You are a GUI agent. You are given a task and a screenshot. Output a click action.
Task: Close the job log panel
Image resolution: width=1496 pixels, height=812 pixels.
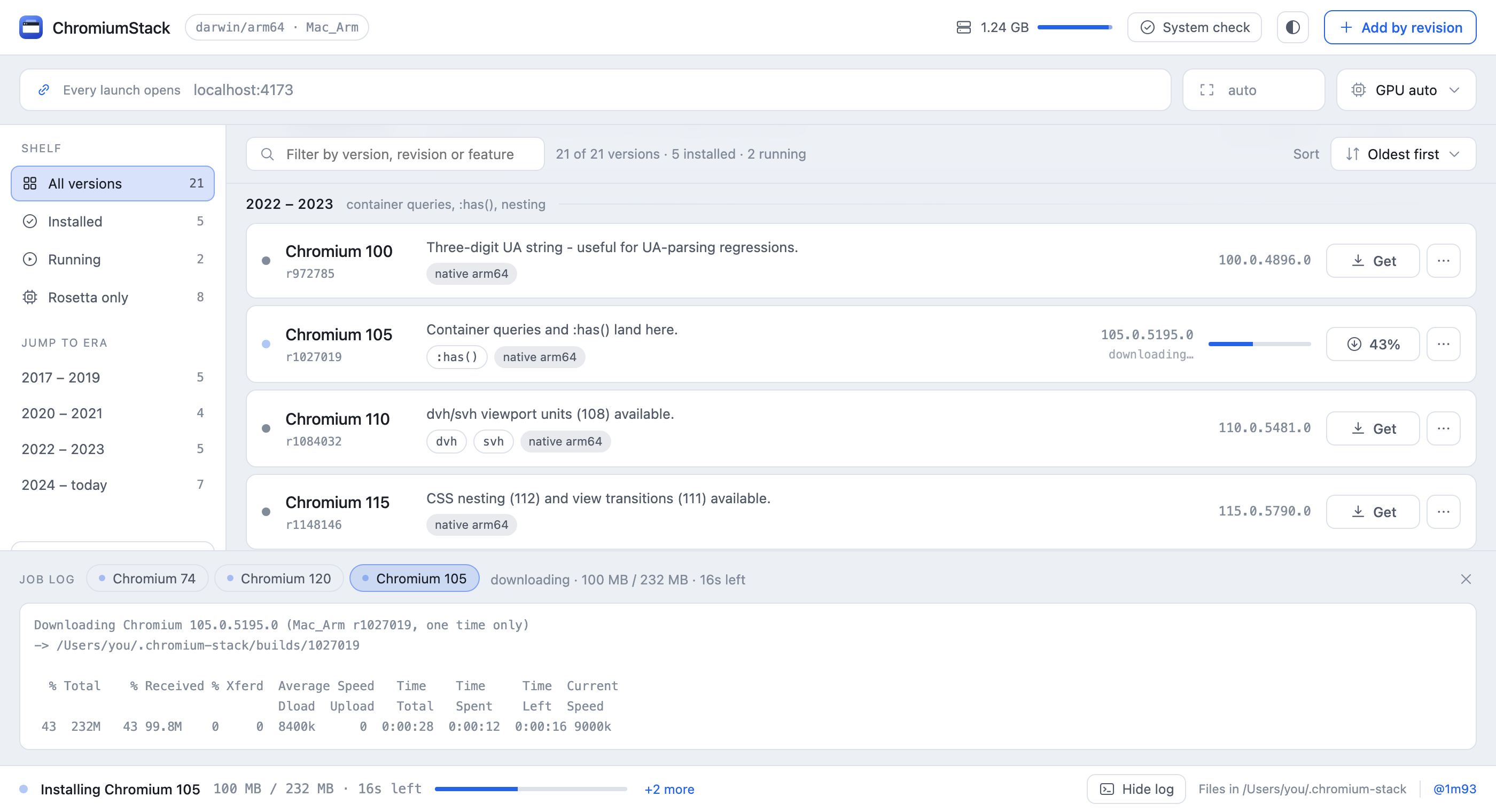pyautogui.click(x=1466, y=579)
